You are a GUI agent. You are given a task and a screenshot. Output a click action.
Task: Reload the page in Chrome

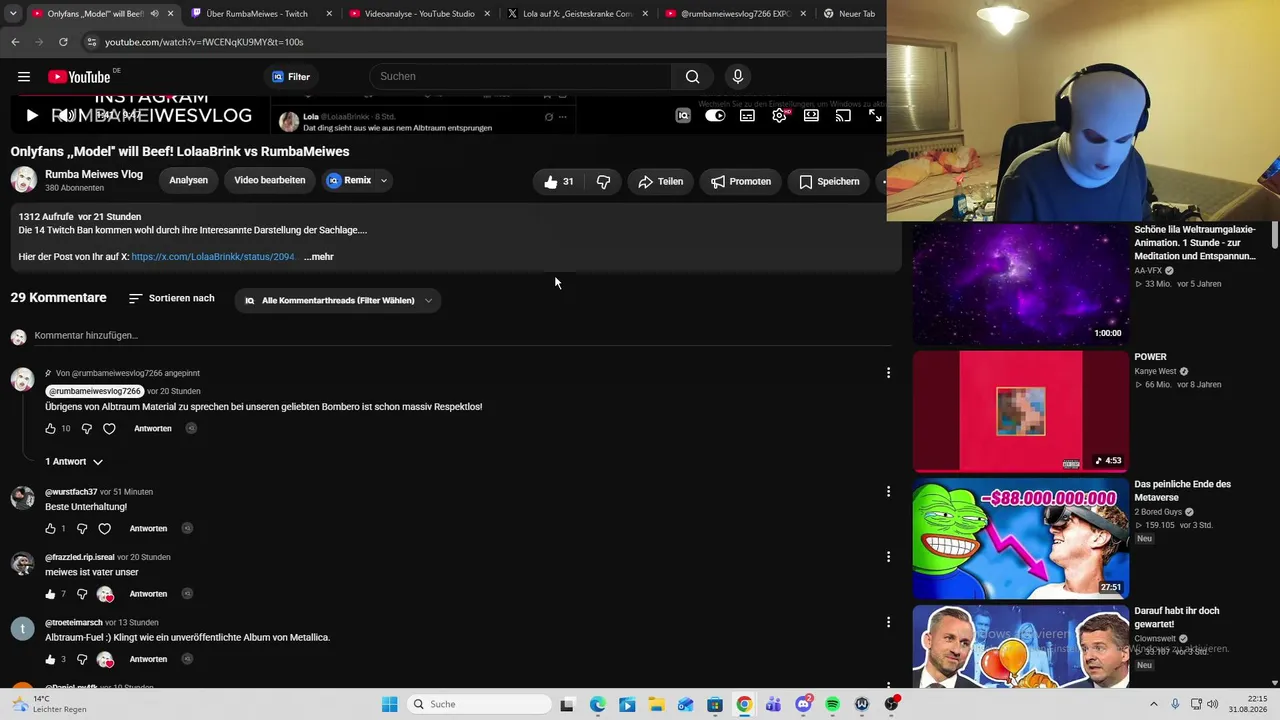[x=63, y=42]
